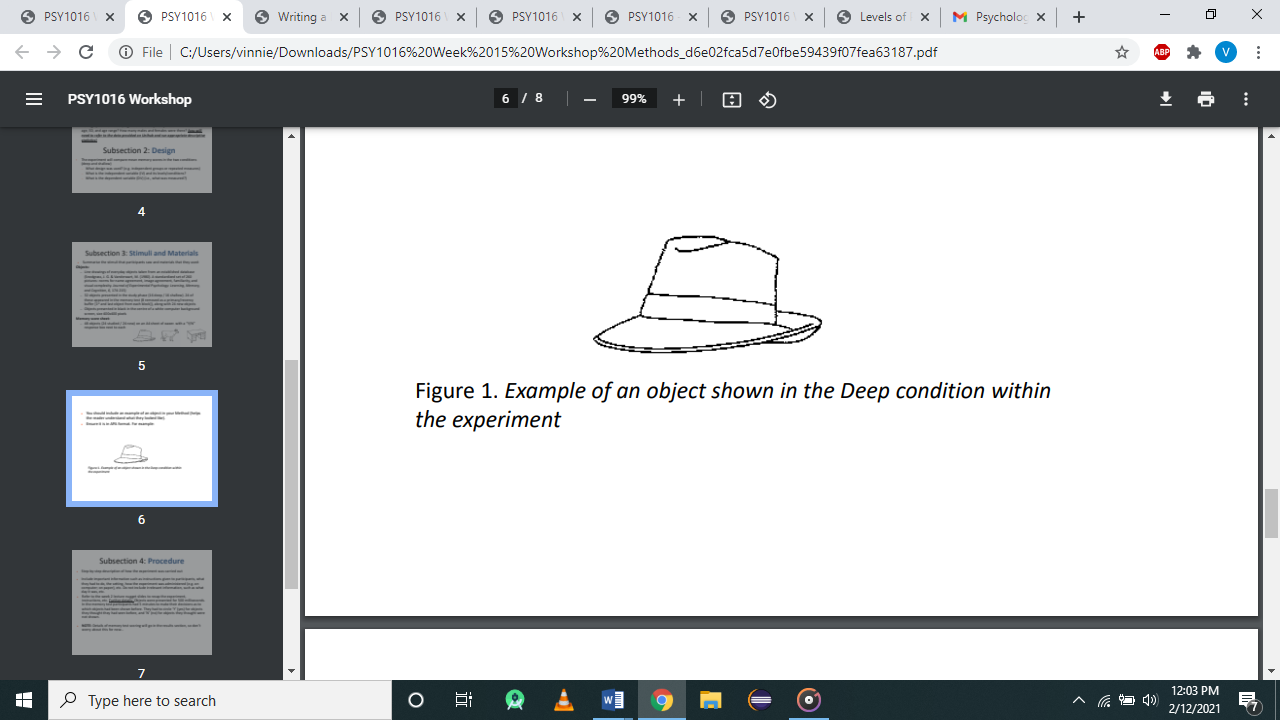Download the PDF file

point(1165,99)
